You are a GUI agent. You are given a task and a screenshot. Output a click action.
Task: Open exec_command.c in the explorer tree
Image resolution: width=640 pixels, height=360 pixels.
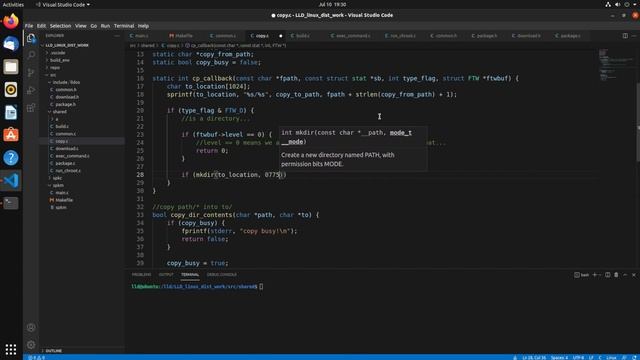pos(82,156)
